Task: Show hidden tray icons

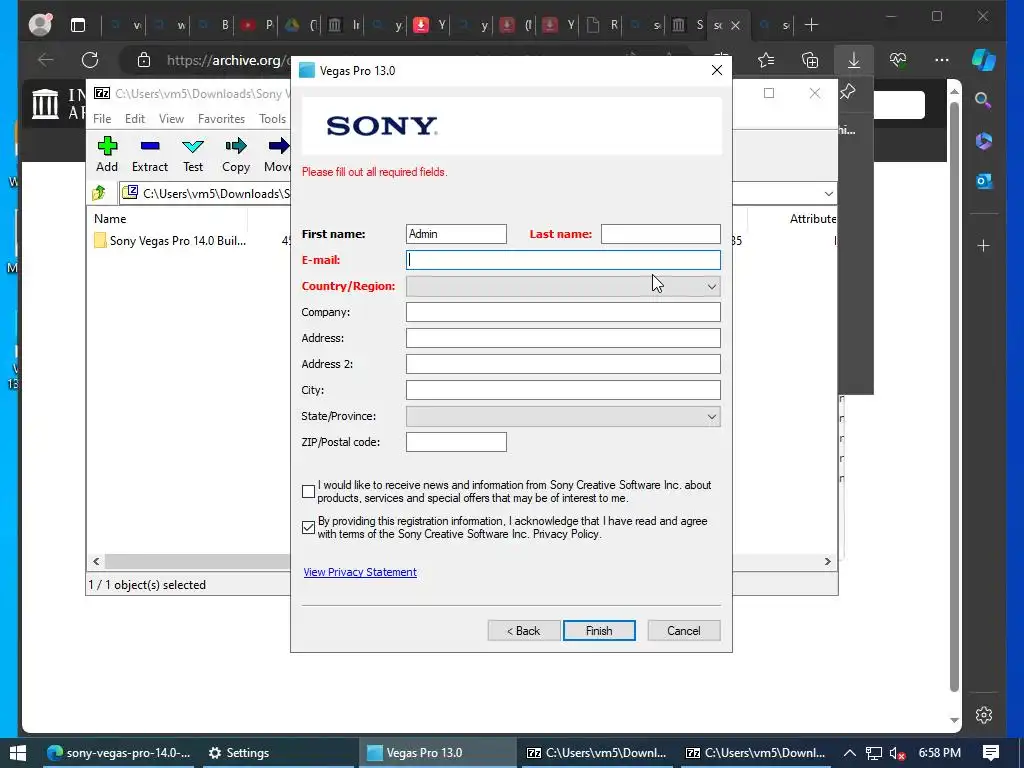Action: [x=850, y=753]
